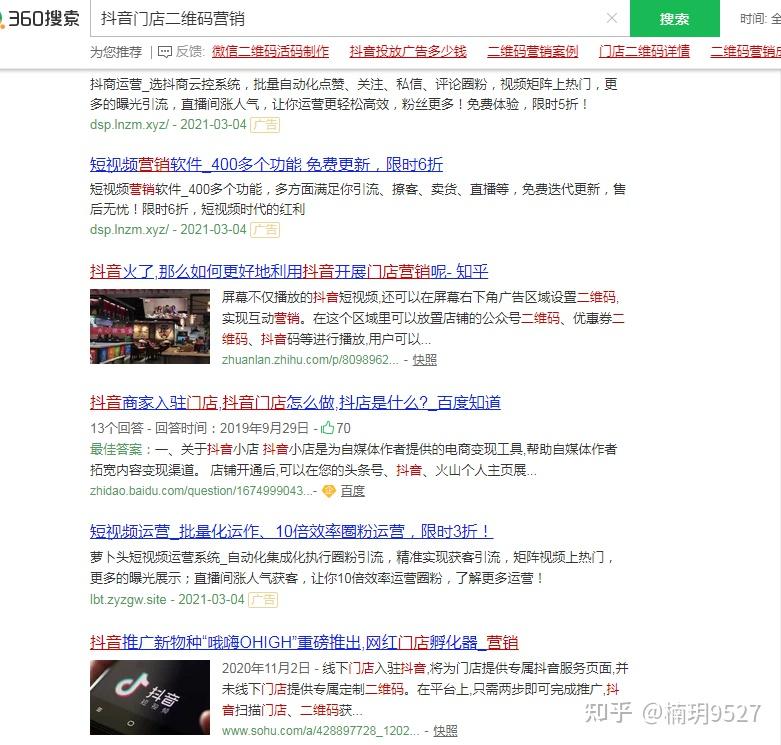Open the 百度 source link
This screenshot has height=745, width=781.
click(x=353, y=491)
